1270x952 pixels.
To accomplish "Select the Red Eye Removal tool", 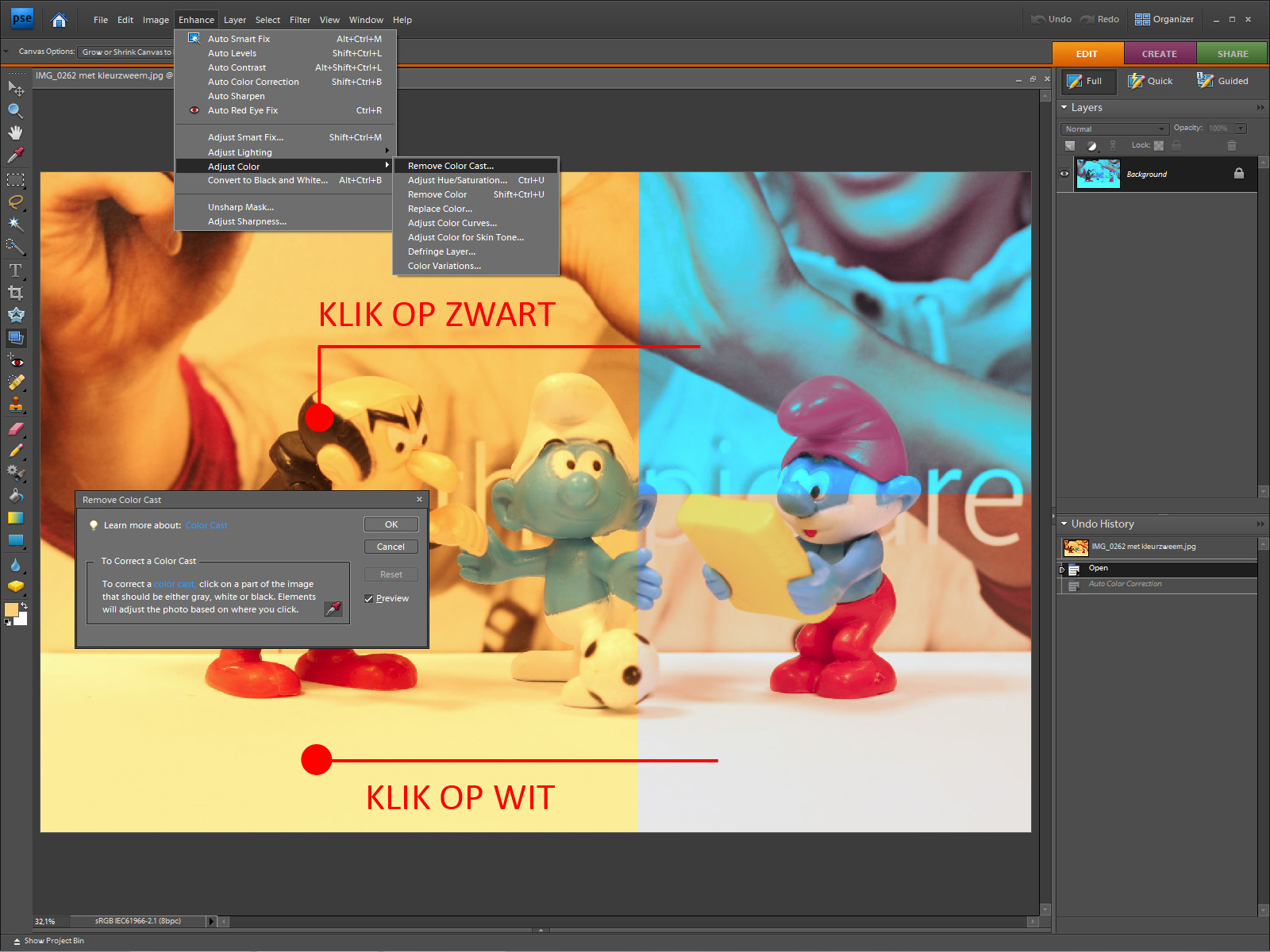I will 15,361.
